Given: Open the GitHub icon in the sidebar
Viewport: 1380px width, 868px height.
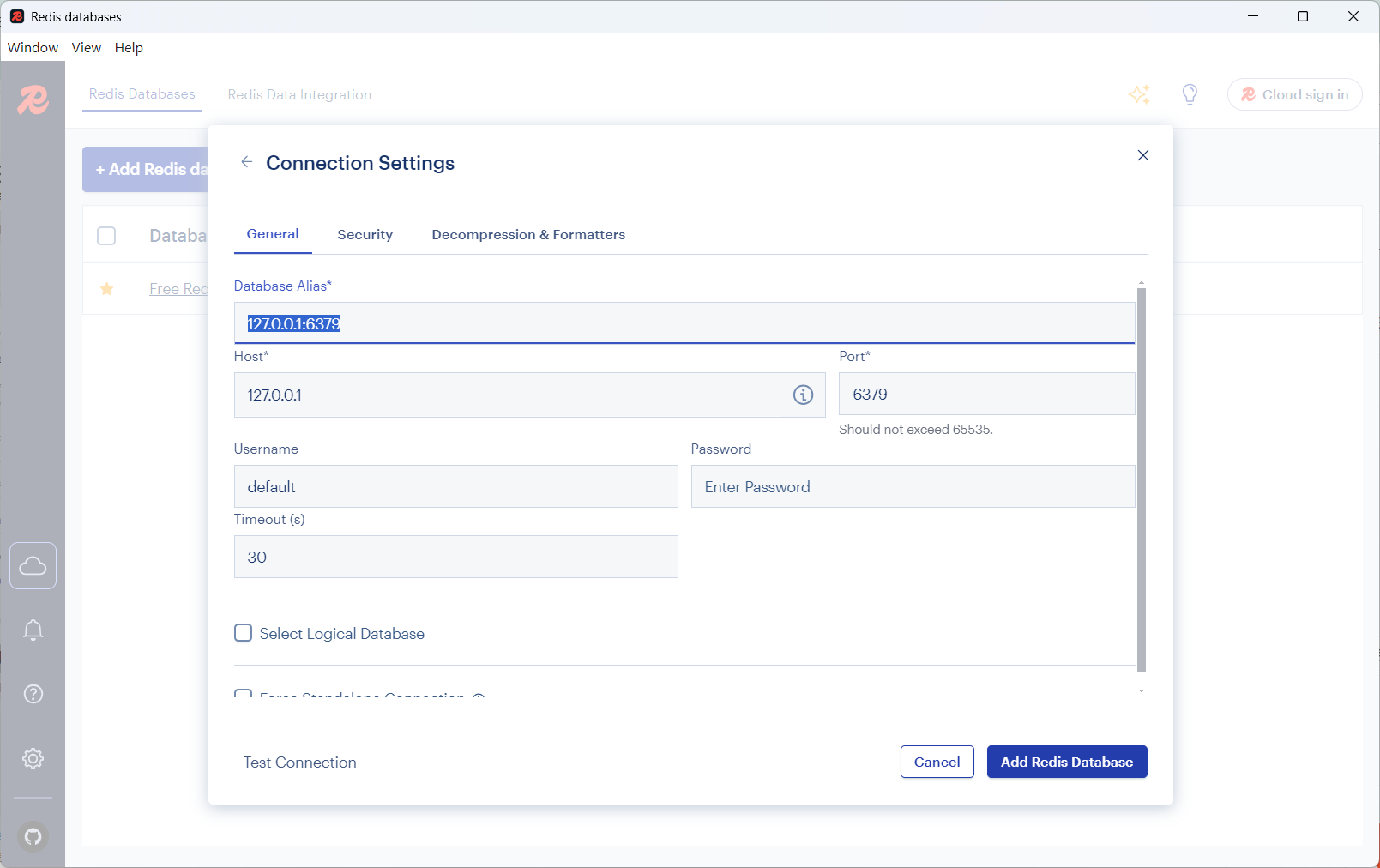Looking at the screenshot, I should point(33,836).
